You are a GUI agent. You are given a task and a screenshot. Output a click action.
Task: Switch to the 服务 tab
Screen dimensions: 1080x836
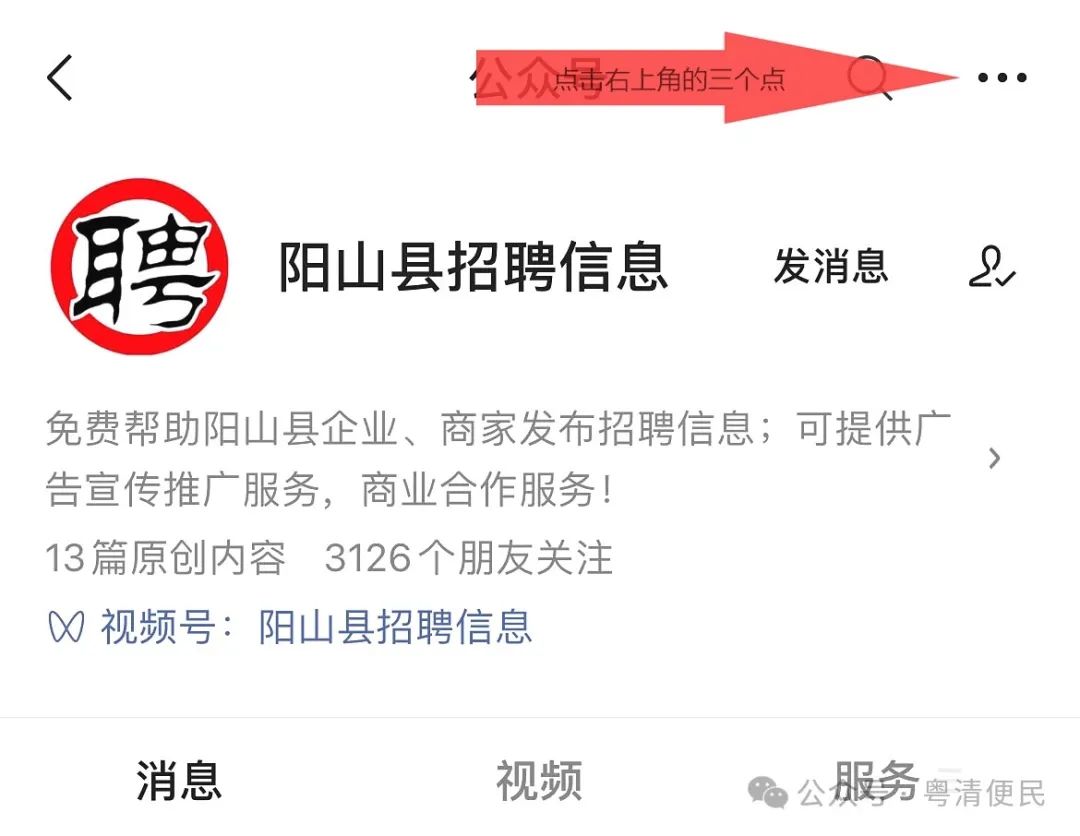pos(876,781)
